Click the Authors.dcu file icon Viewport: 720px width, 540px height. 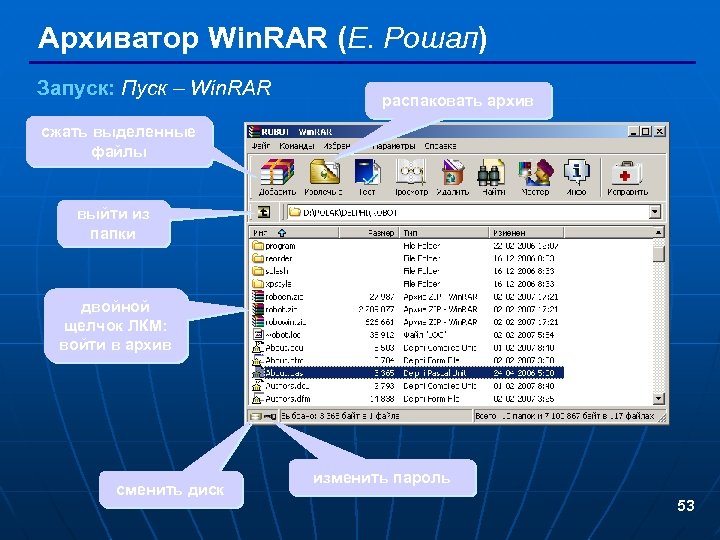pyautogui.click(x=258, y=386)
